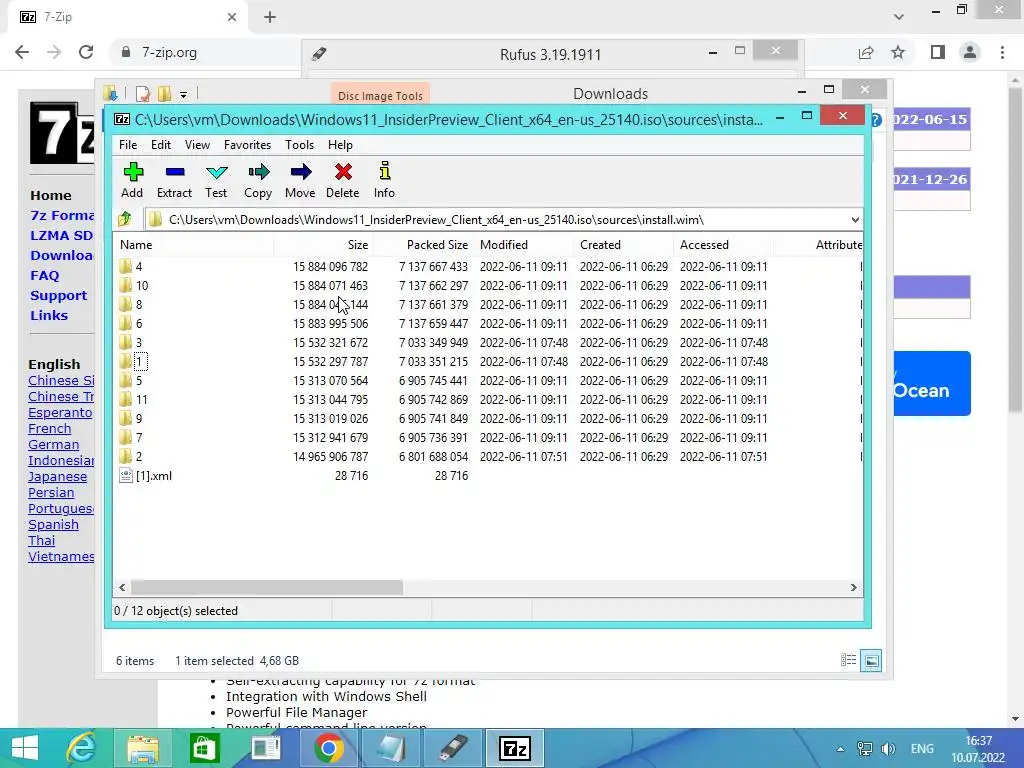Sort by the Modified column header
This screenshot has width=1024, height=768.
[524, 245]
